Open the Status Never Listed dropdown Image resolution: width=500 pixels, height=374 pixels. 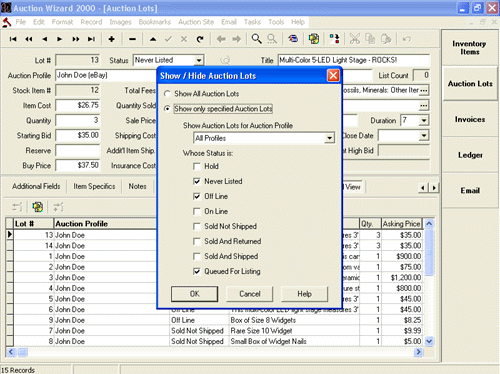(x=199, y=60)
